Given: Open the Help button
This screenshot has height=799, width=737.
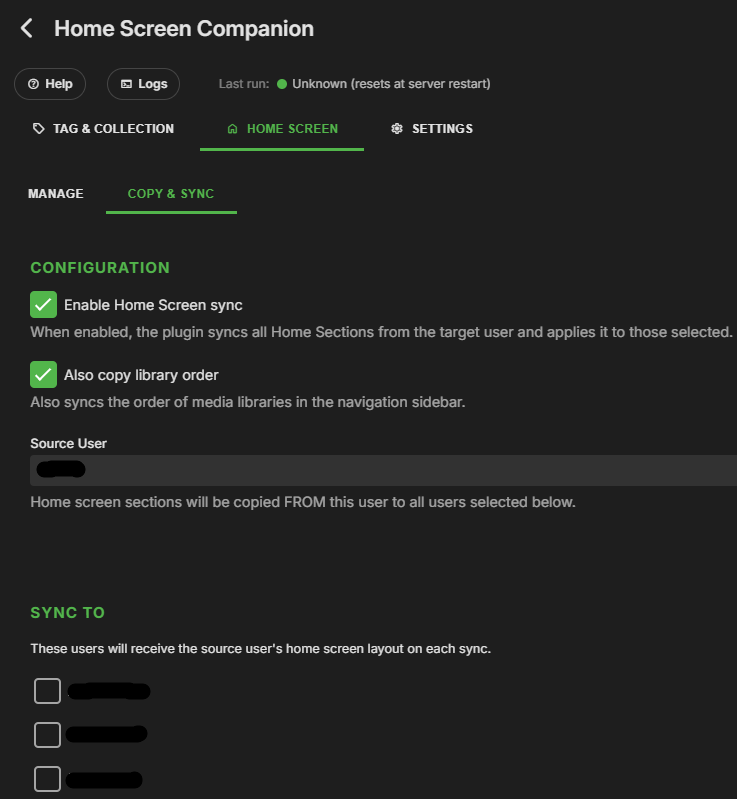Looking at the screenshot, I should pos(50,84).
